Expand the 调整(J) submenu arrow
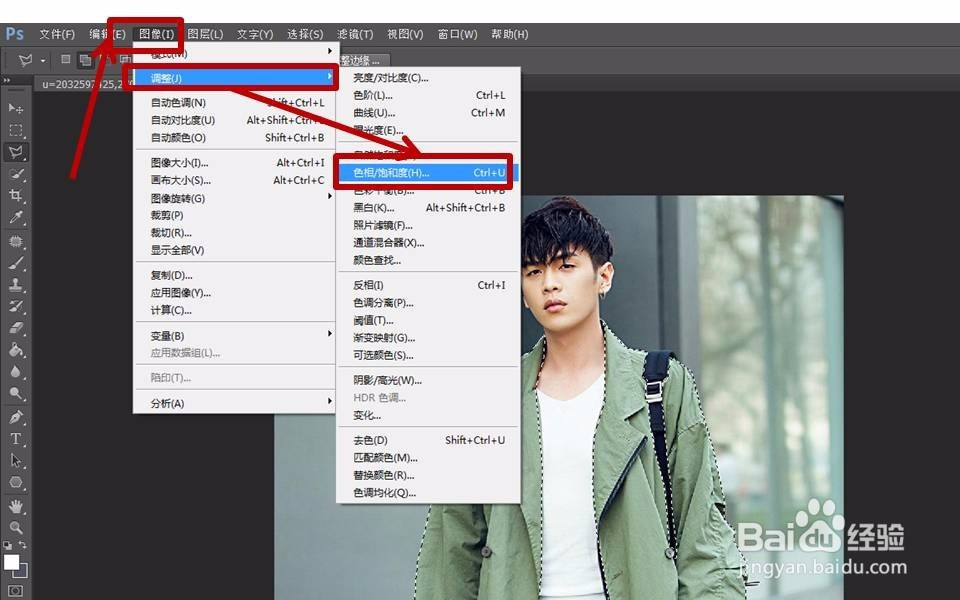This screenshot has width=960, height=600. pyautogui.click(x=329, y=77)
